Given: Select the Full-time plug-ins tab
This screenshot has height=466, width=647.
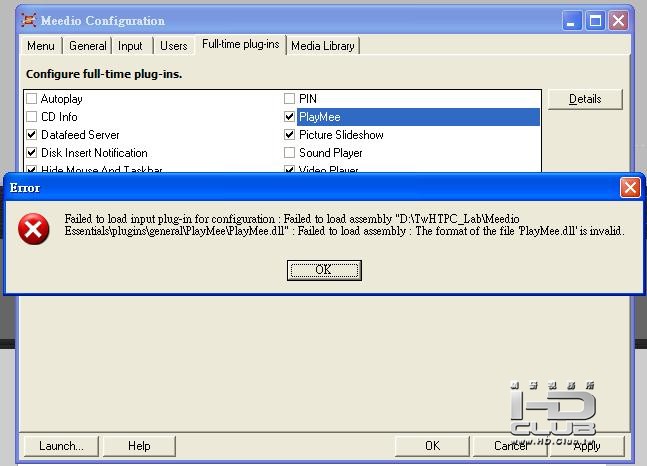Looking at the screenshot, I should coord(241,44).
